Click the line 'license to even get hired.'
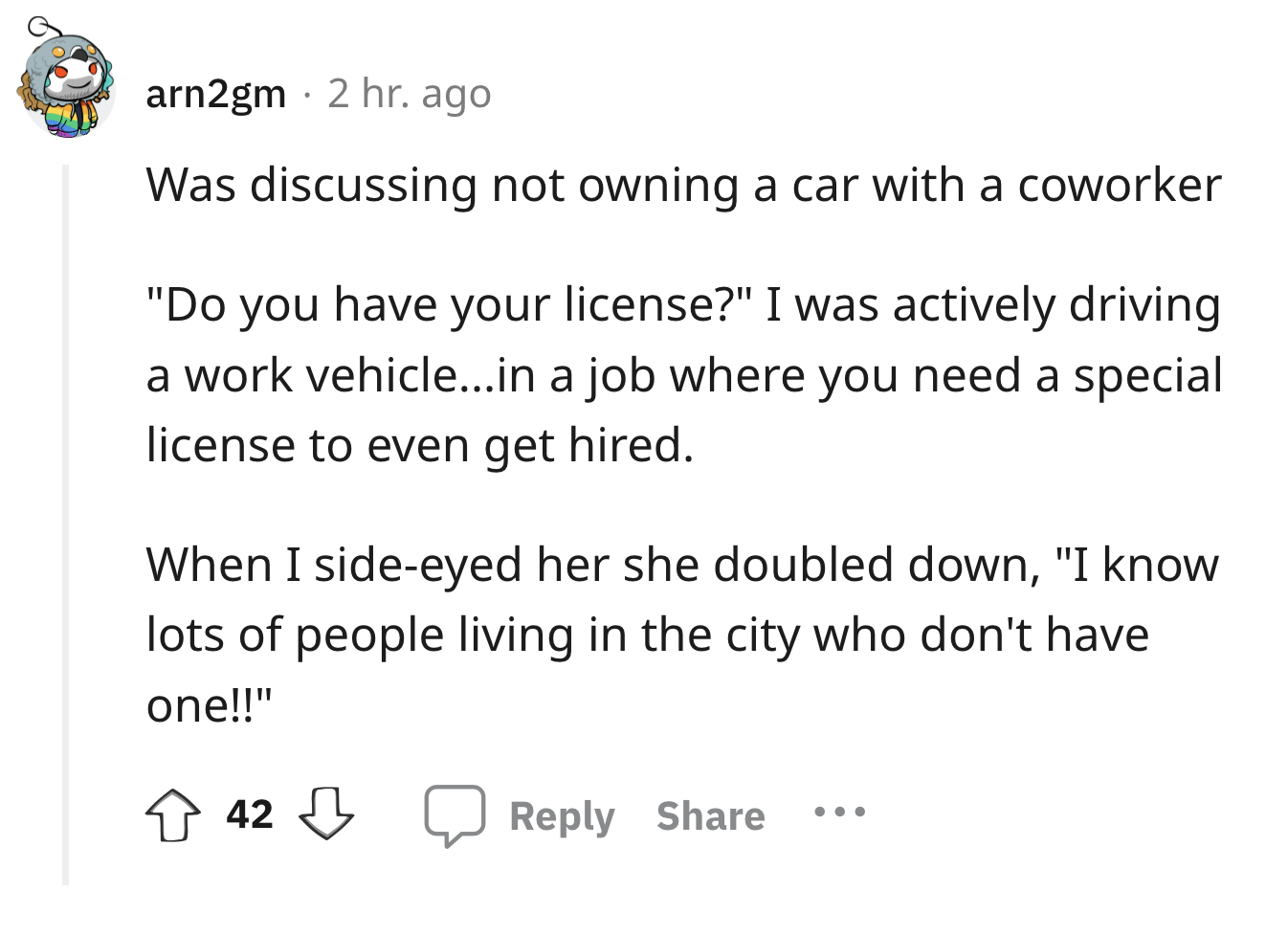The image size is (1288, 936). tap(419, 445)
